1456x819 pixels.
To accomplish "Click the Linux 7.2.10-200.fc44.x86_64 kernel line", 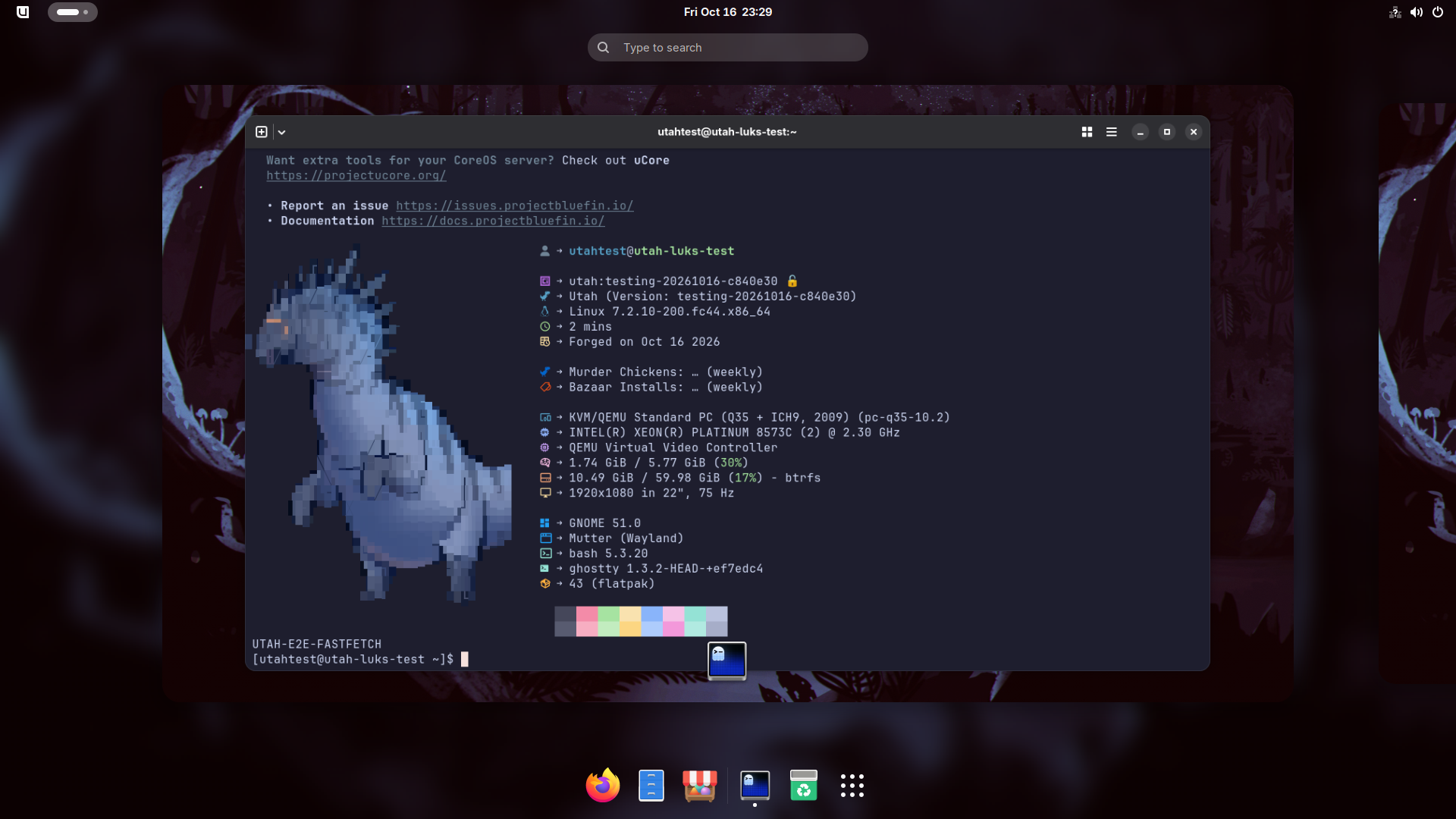I will (670, 312).
